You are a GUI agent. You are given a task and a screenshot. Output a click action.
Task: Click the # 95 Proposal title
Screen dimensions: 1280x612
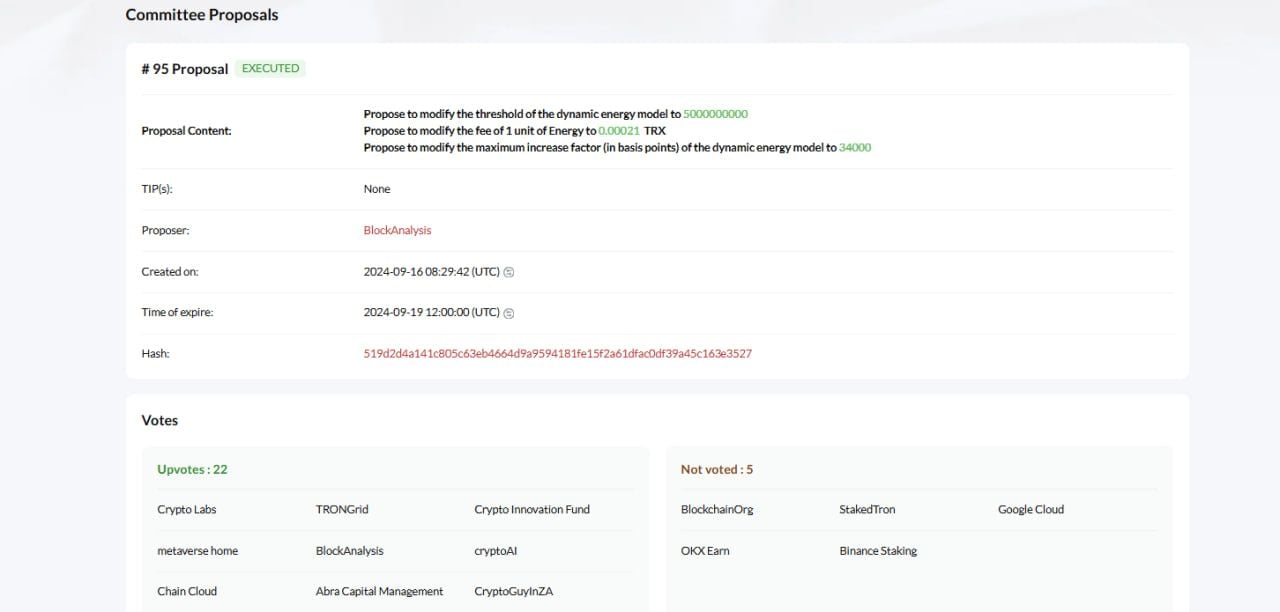(x=185, y=69)
